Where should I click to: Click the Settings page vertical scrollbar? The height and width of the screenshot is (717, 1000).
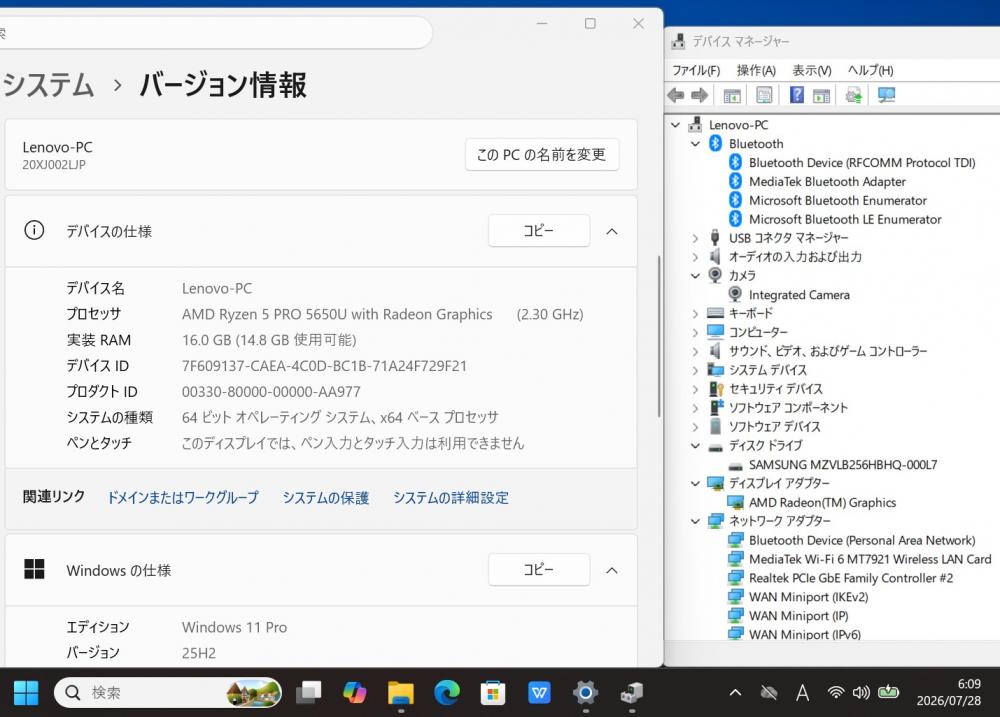659,337
